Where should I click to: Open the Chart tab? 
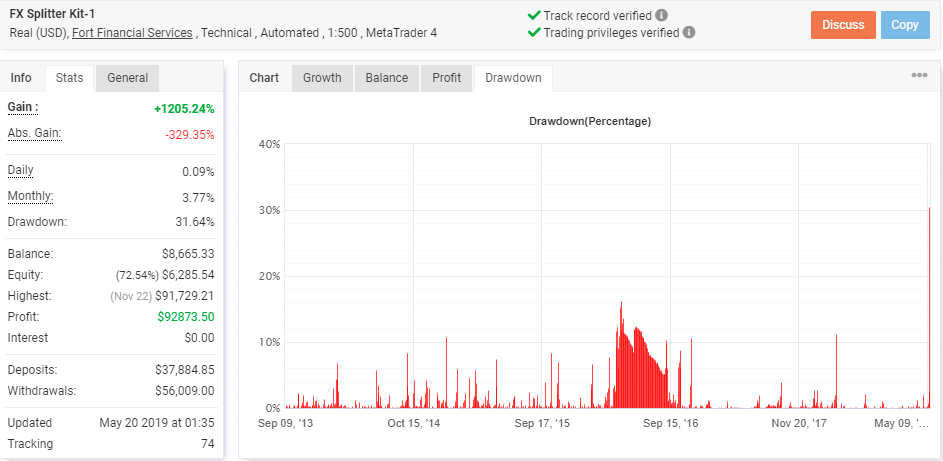click(264, 78)
